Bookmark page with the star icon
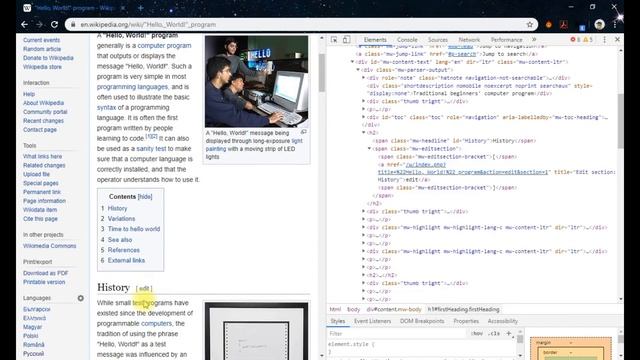 tap(530, 24)
